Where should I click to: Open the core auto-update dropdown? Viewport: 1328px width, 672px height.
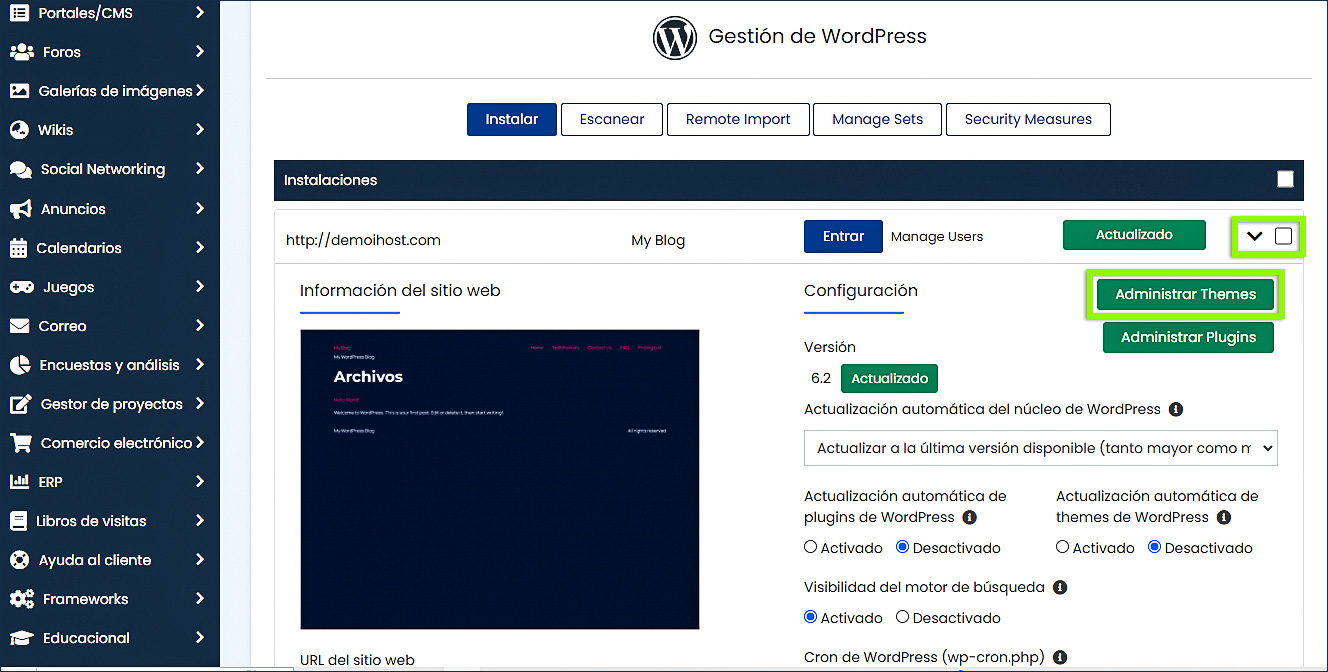[1041, 448]
